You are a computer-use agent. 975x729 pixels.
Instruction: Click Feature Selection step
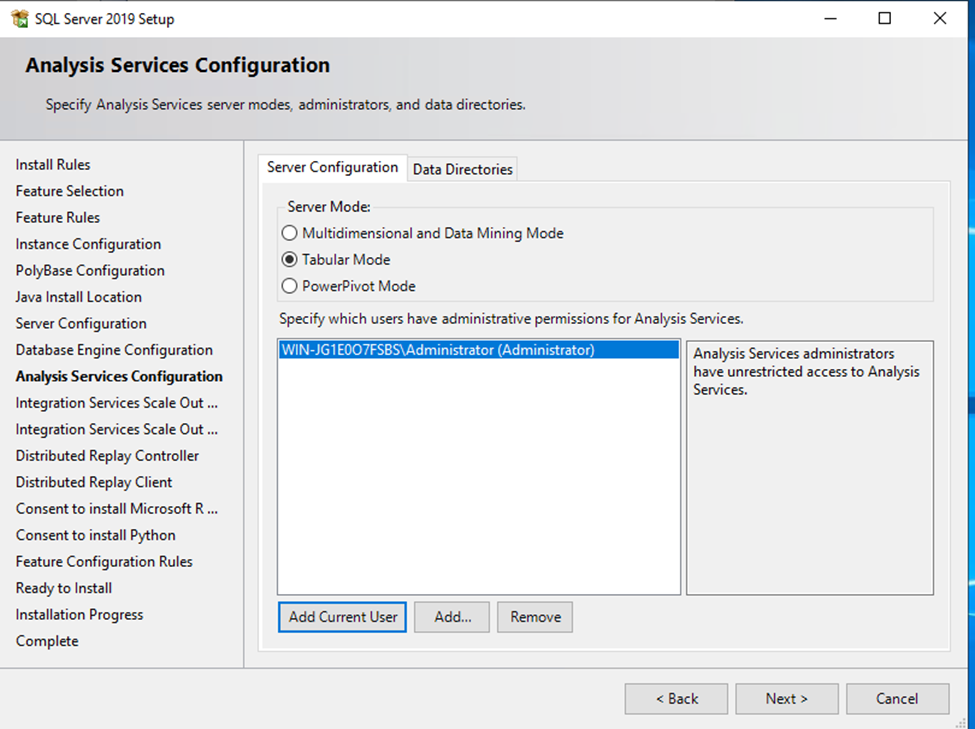(x=70, y=191)
